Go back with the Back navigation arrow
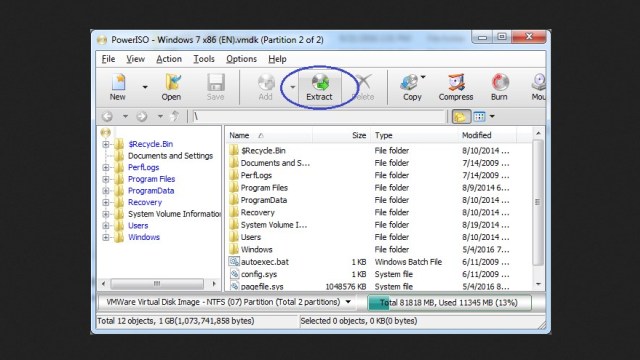Viewport: 640px width, 360px height. [x=107, y=117]
